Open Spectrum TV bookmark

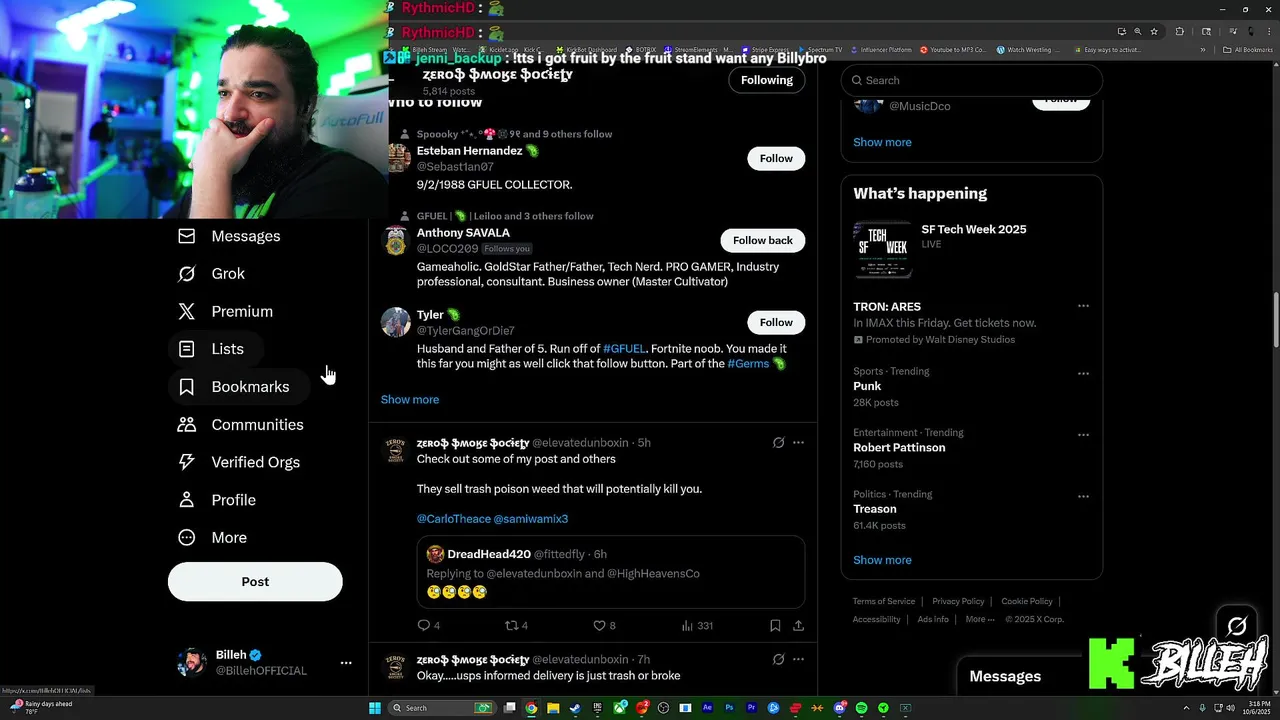pos(820,50)
